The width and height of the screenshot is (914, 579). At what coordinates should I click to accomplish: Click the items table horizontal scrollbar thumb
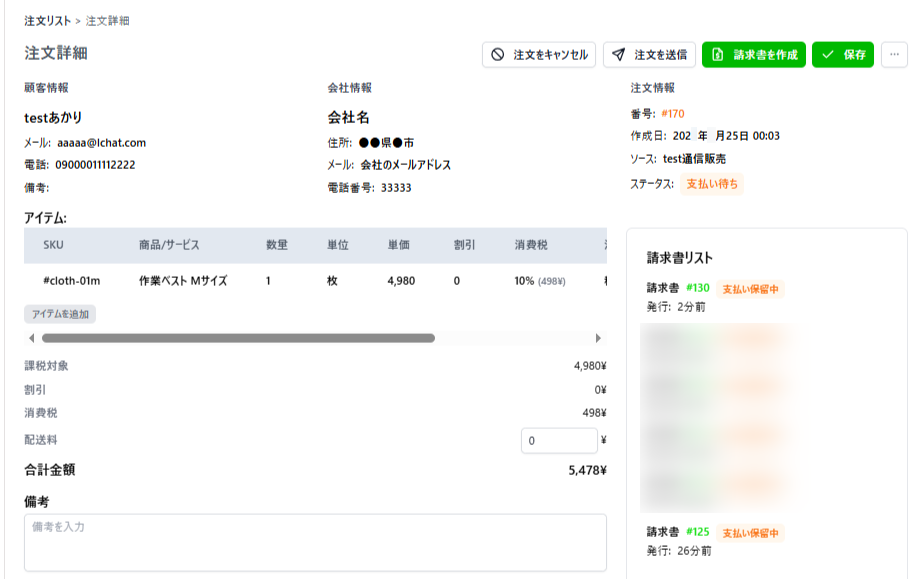pyautogui.click(x=238, y=338)
